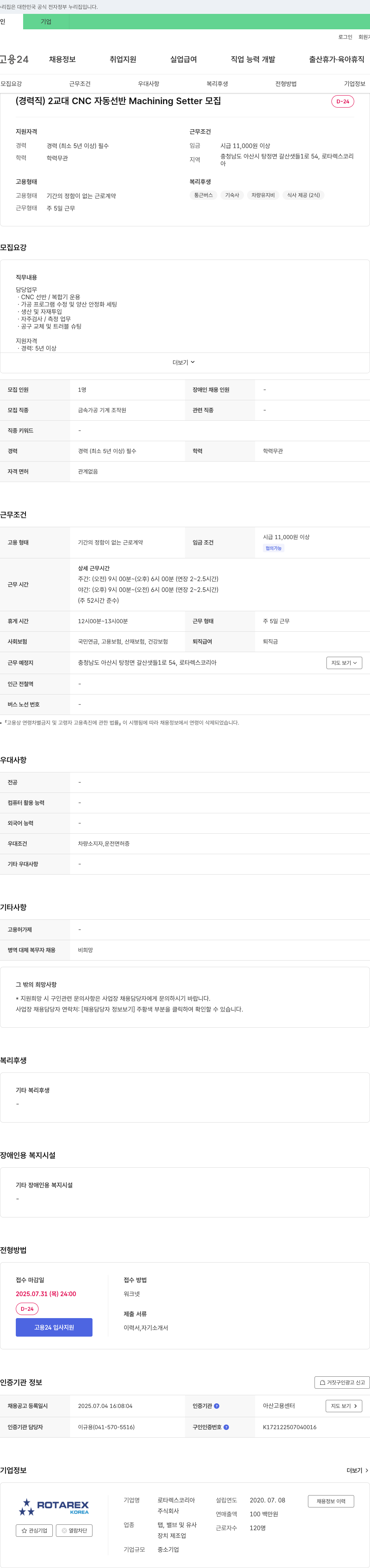Click the 기숙사 benefit tag
Viewport: 370px width, 1568px height.
[232, 195]
